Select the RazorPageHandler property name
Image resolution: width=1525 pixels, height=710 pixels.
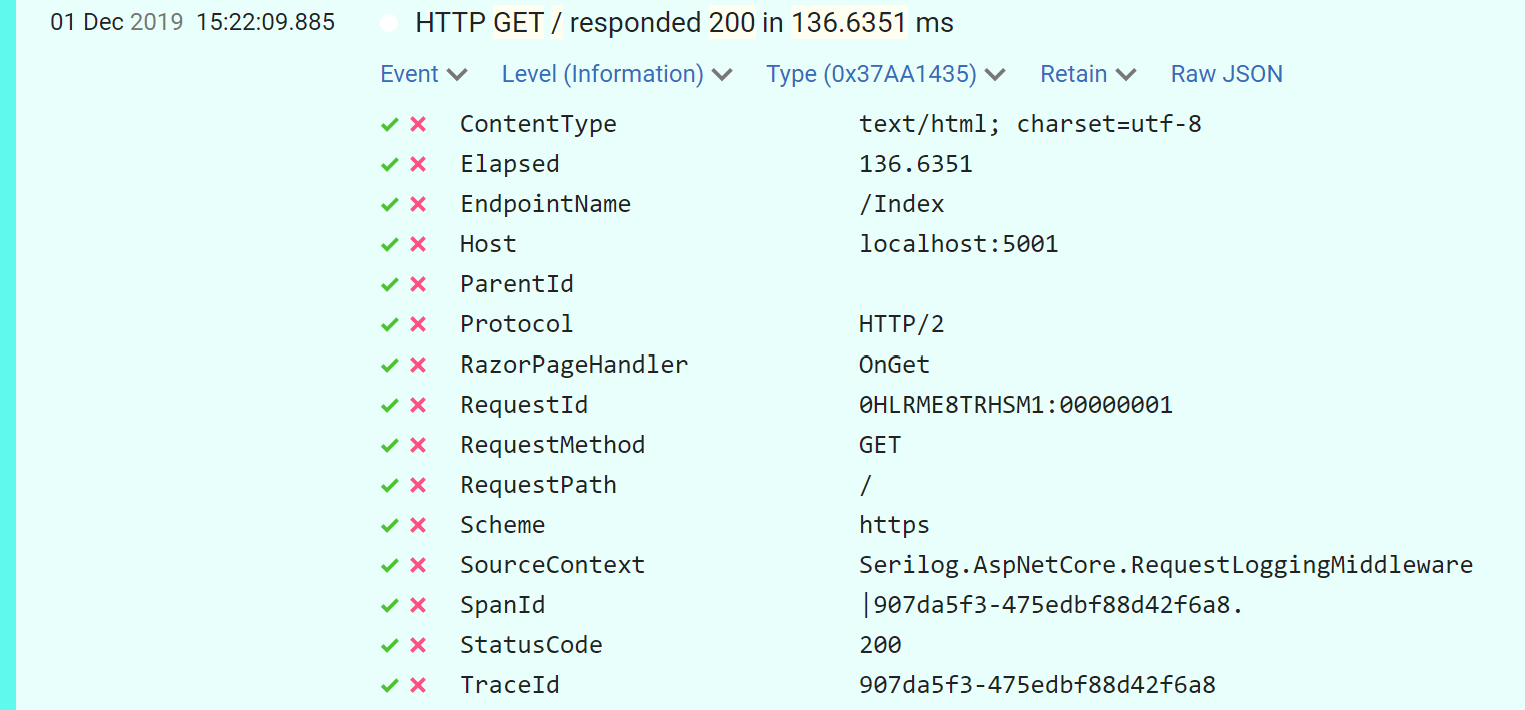(x=573, y=365)
